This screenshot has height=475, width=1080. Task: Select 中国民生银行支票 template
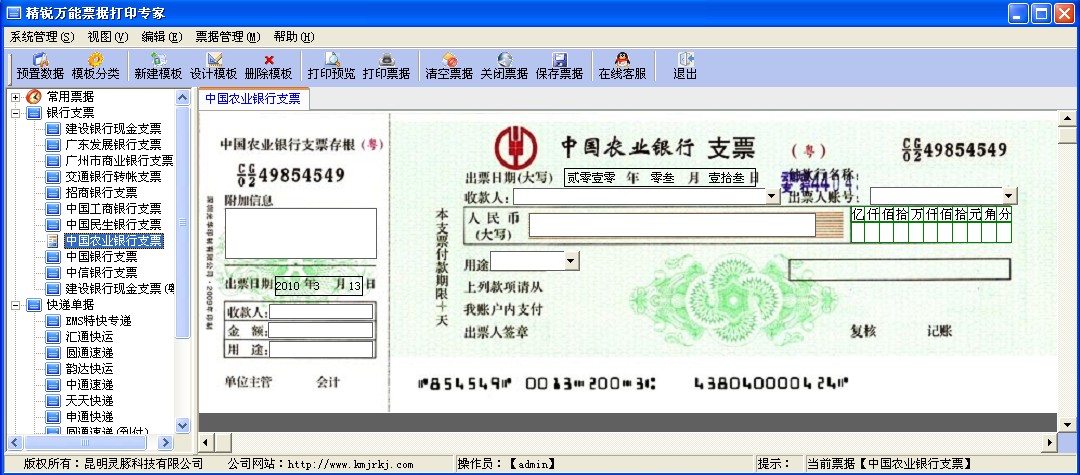coord(114,224)
